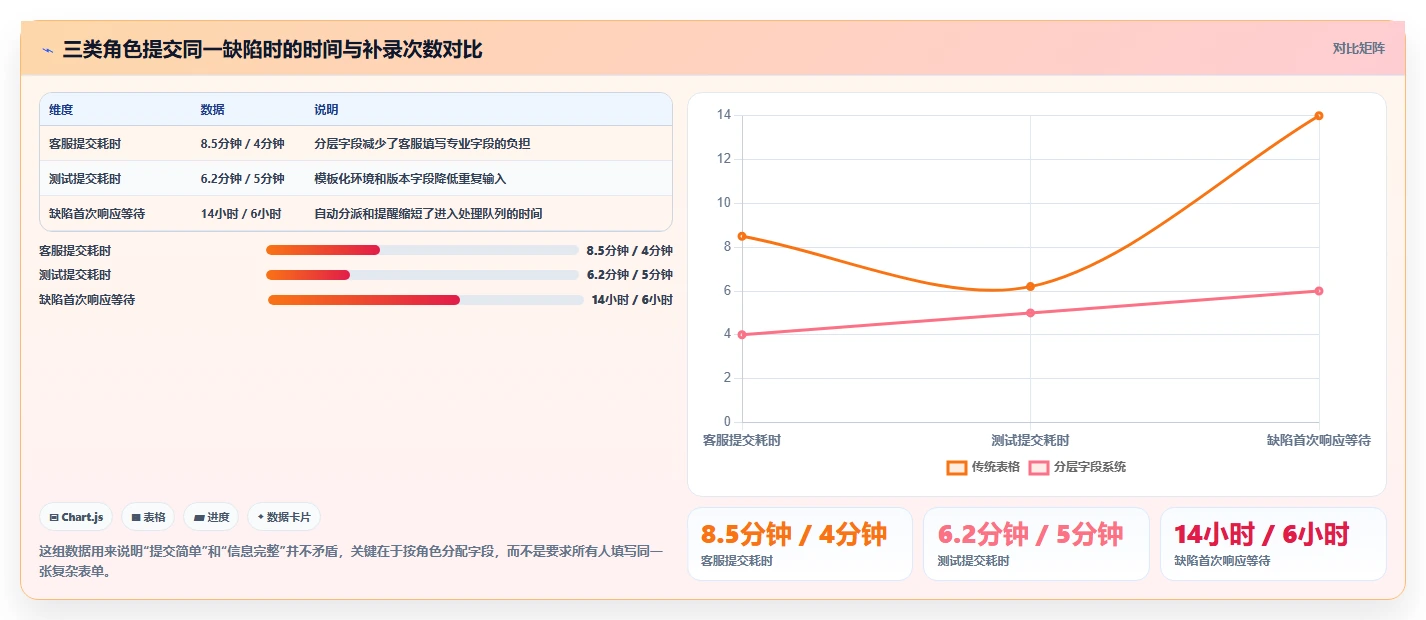
Task: Select the 进度 tag chip
Action: tap(211, 517)
